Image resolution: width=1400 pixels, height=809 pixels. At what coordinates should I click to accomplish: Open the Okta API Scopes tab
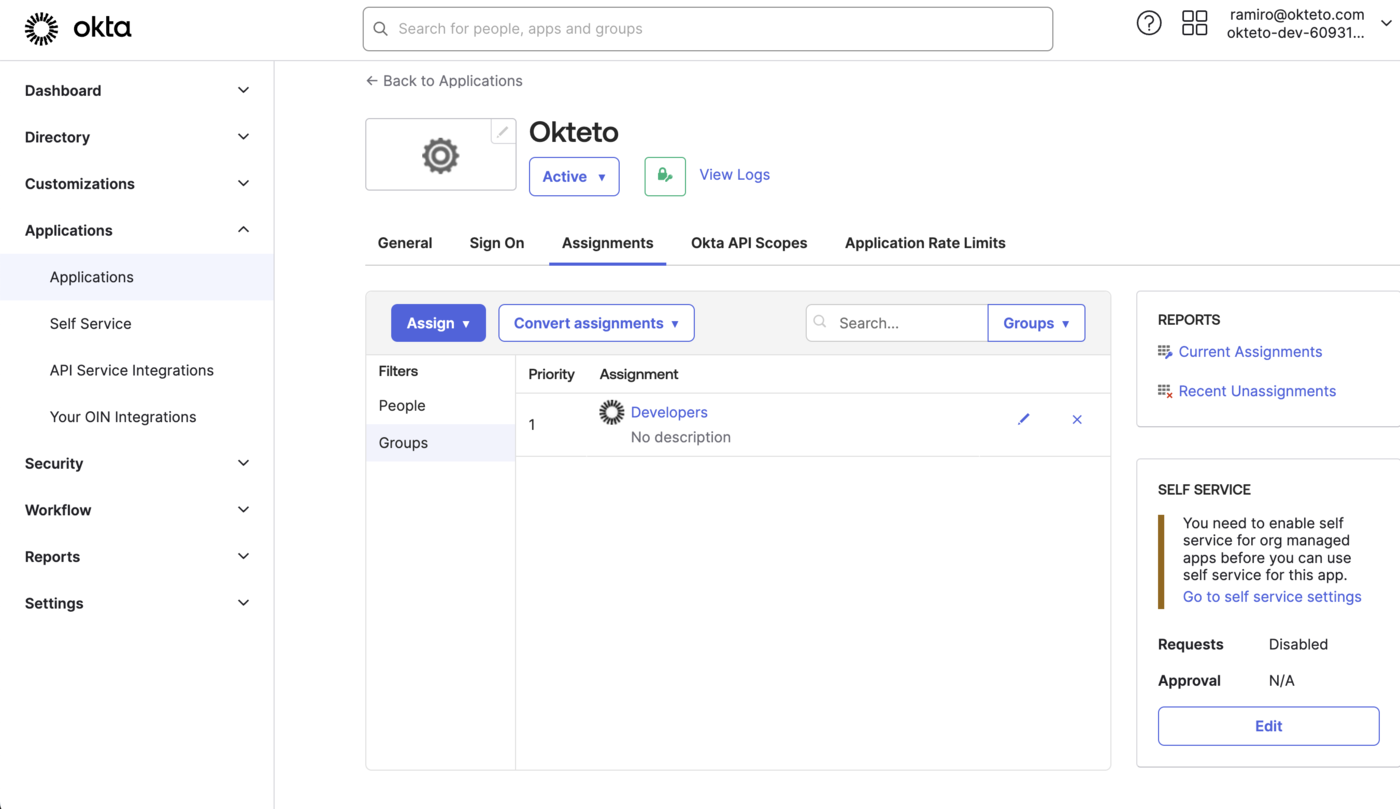tap(748, 242)
